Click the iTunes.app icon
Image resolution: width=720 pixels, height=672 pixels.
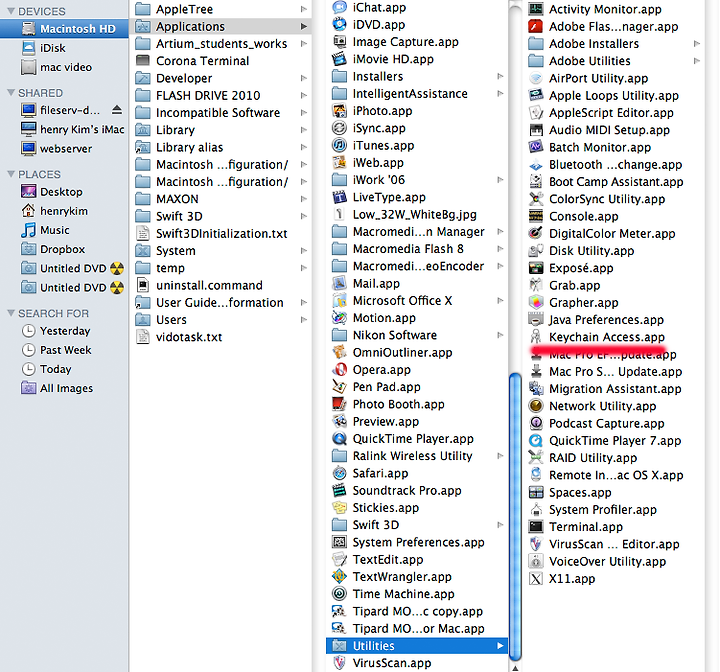point(339,145)
